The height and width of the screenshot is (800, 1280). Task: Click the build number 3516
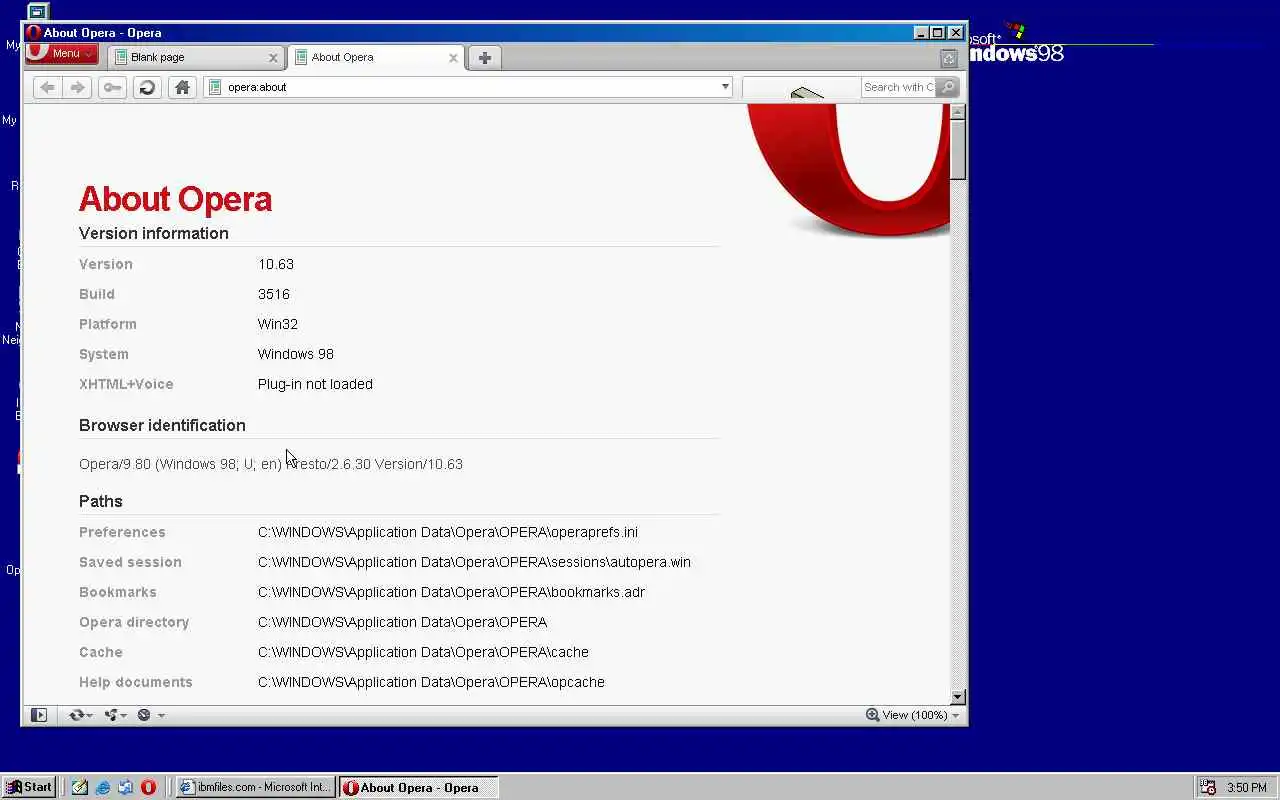(x=274, y=294)
